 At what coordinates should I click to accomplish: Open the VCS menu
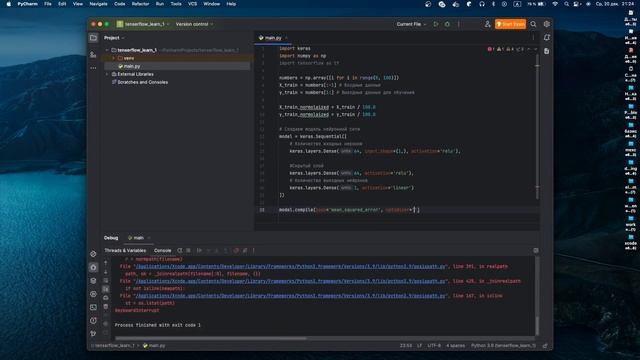[192, 4]
